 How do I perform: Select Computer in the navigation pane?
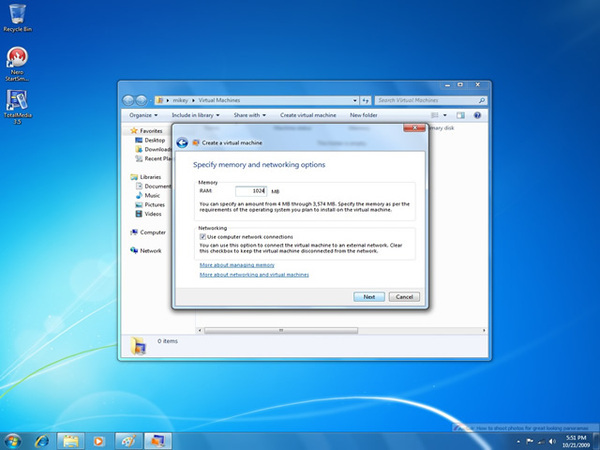148,232
